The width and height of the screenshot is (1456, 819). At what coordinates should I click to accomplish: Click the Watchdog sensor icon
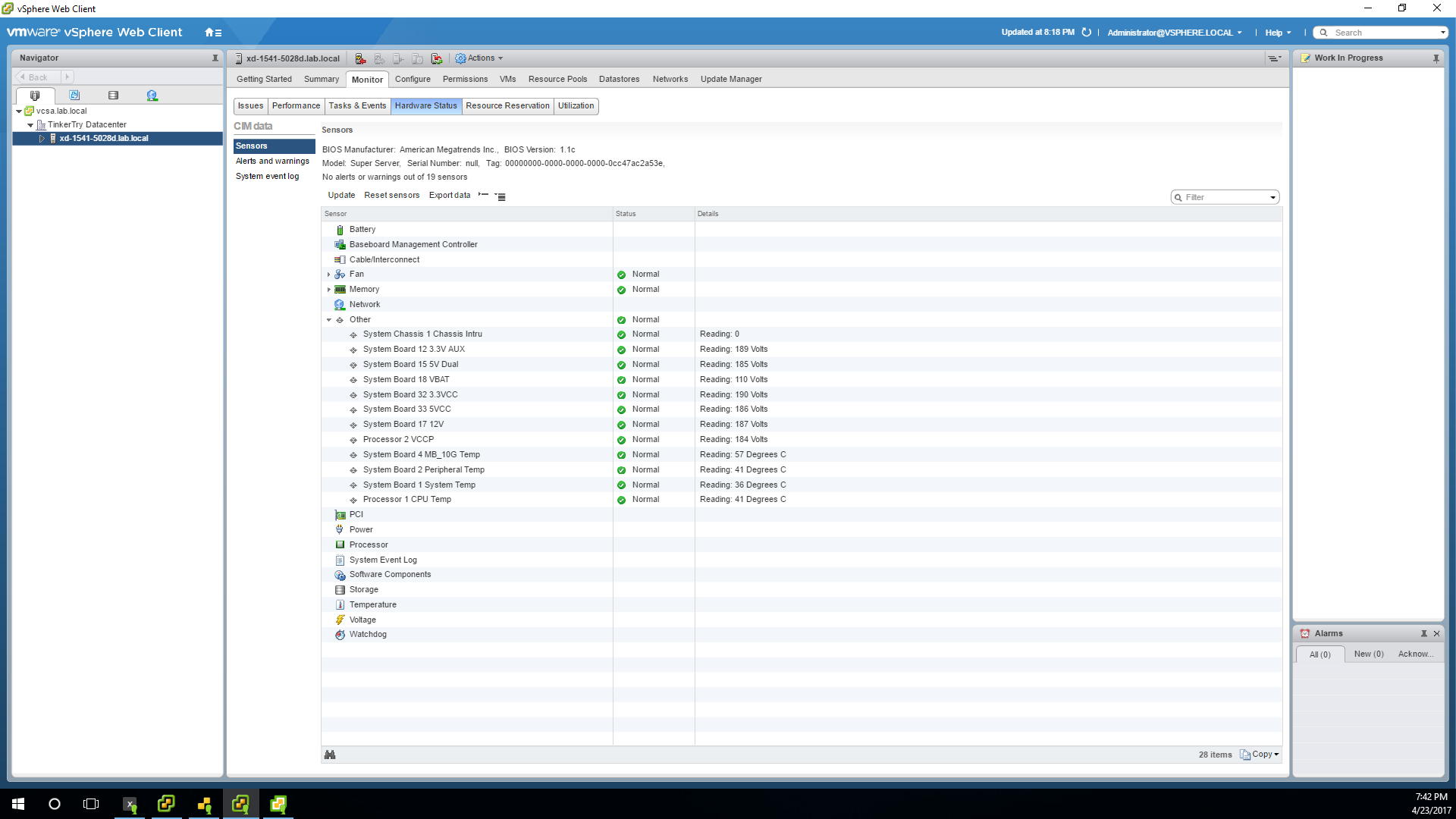(x=340, y=635)
